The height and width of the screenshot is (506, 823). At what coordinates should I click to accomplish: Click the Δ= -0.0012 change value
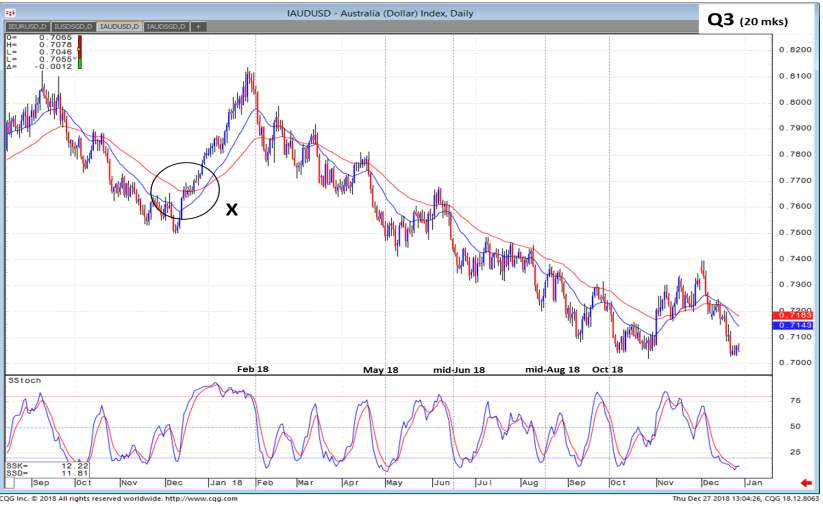pyautogui.click(x=39, y=67)
